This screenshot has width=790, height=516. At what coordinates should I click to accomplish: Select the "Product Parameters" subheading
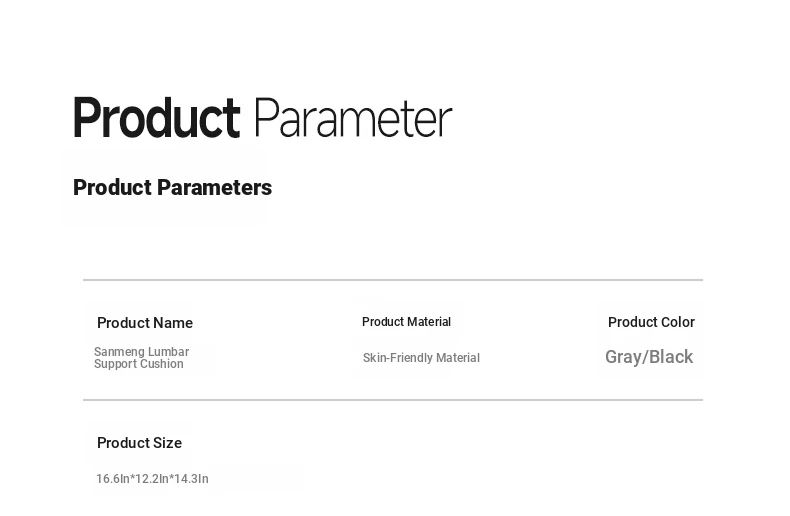pos(172,188)
